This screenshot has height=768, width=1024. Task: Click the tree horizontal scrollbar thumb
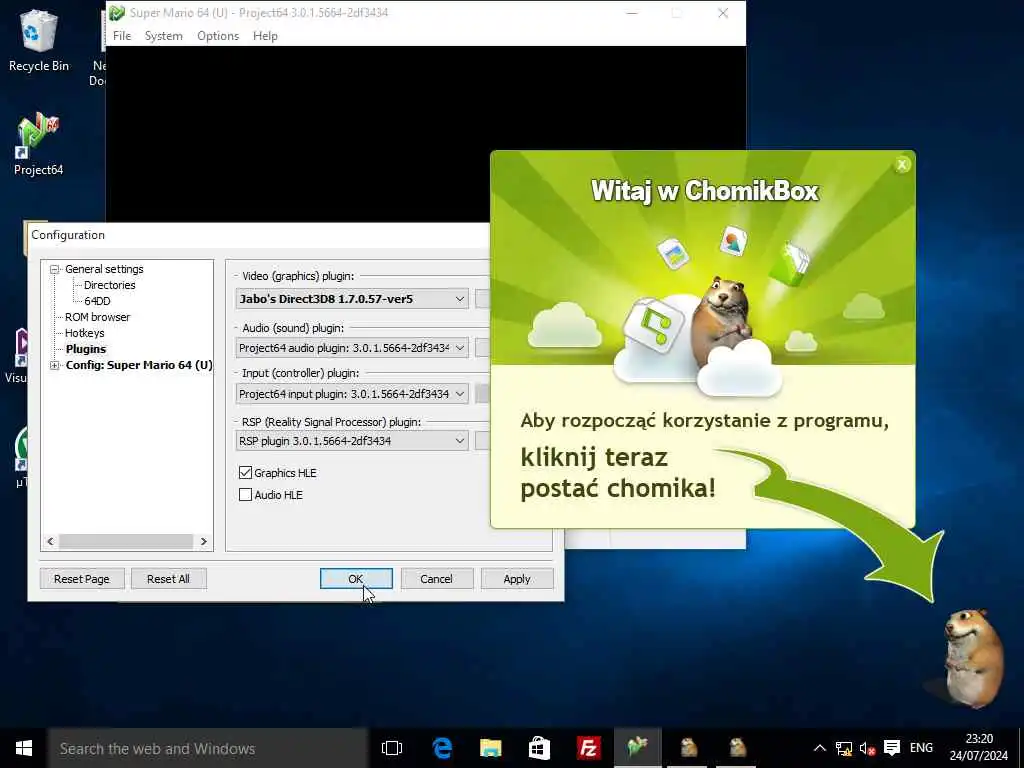tap(126, 541)
